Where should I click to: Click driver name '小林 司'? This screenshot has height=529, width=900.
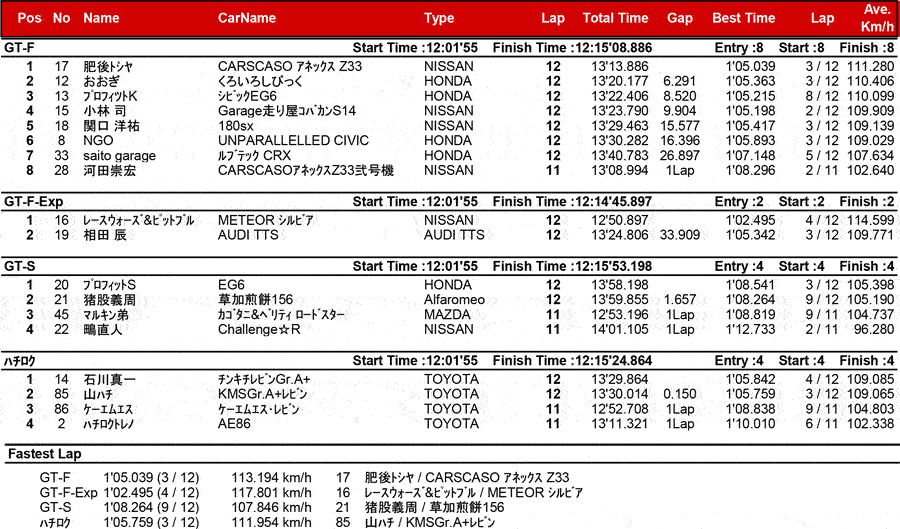click(104, 111)
